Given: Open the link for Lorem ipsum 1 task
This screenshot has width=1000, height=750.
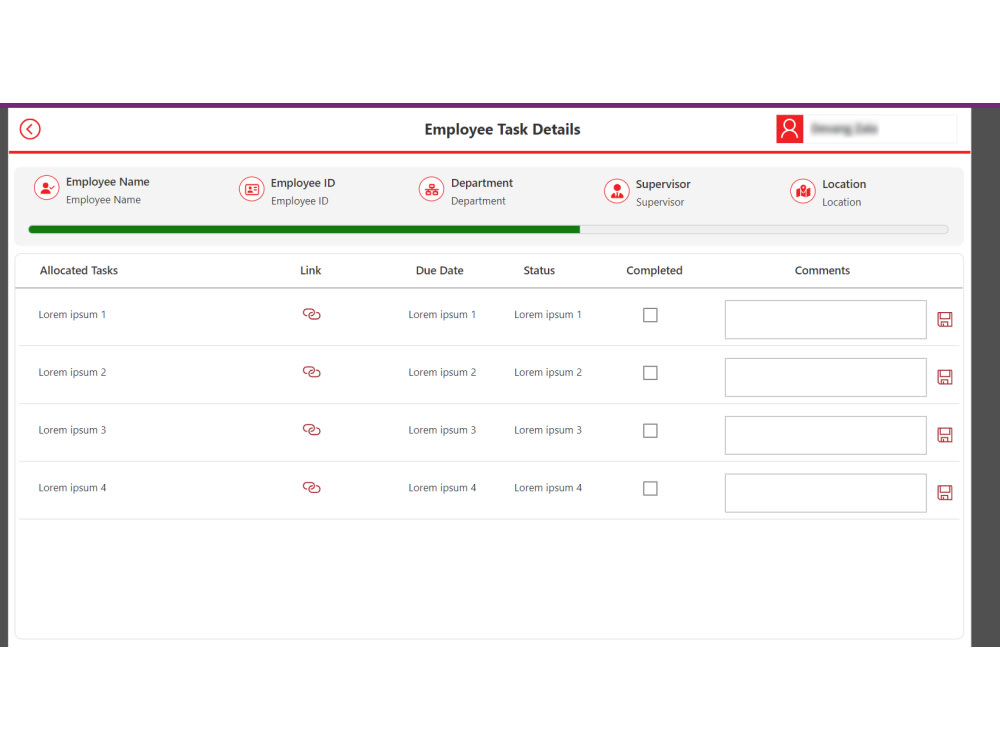Looking at the screenshot, I should [x=311, y=314].
